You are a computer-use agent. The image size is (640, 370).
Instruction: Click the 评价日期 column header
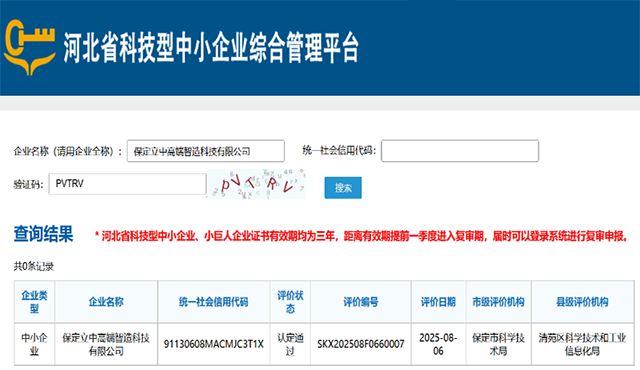438,302
